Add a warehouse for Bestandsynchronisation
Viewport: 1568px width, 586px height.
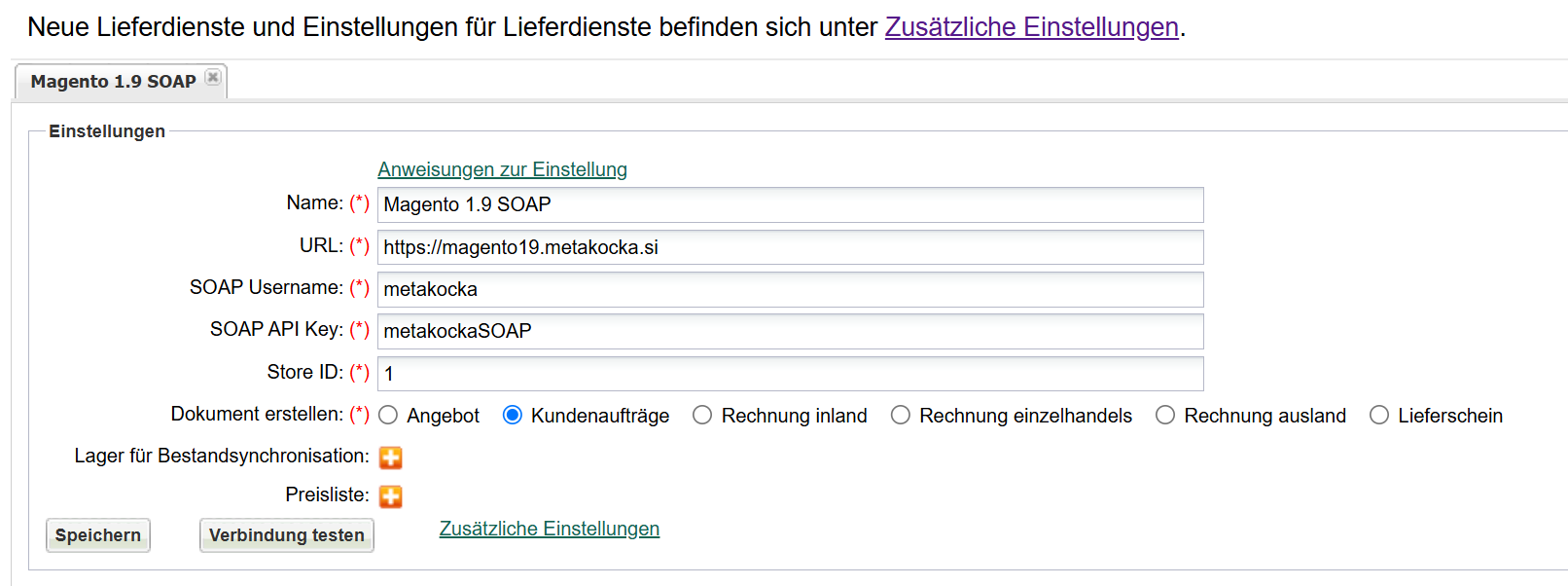391,458
